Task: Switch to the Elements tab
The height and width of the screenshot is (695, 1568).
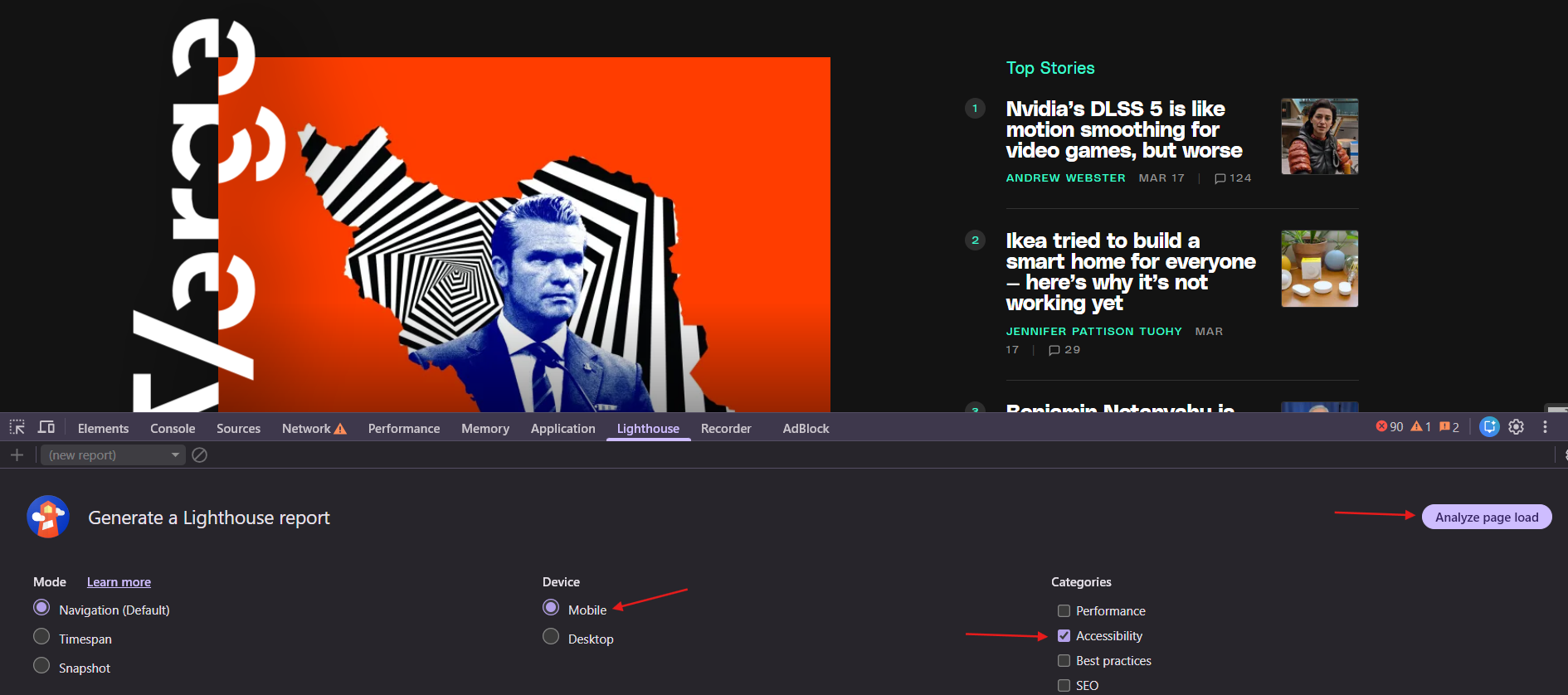Action: 103,429
